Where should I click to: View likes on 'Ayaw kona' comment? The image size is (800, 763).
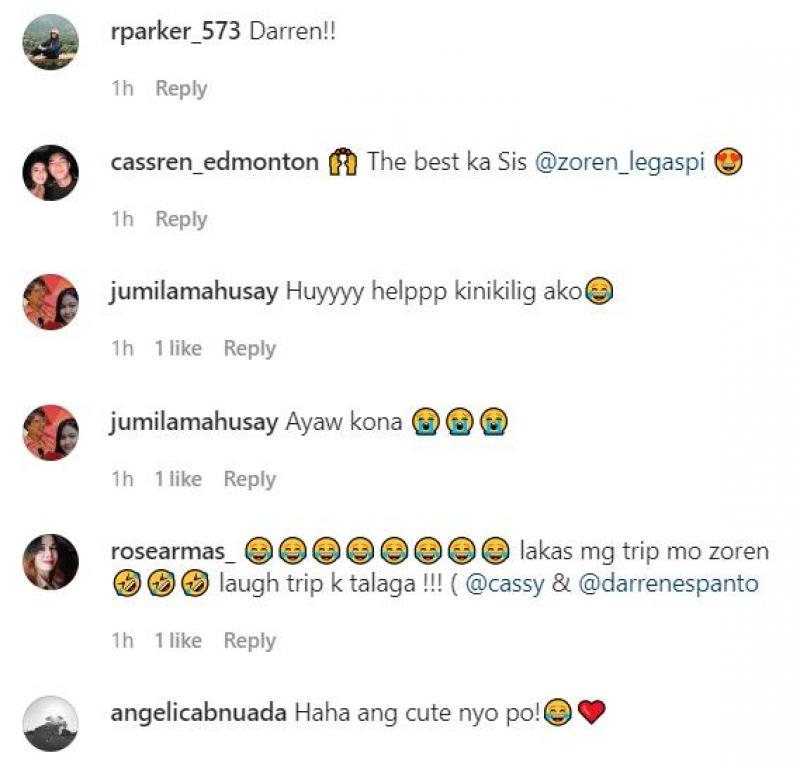[179, 479]
